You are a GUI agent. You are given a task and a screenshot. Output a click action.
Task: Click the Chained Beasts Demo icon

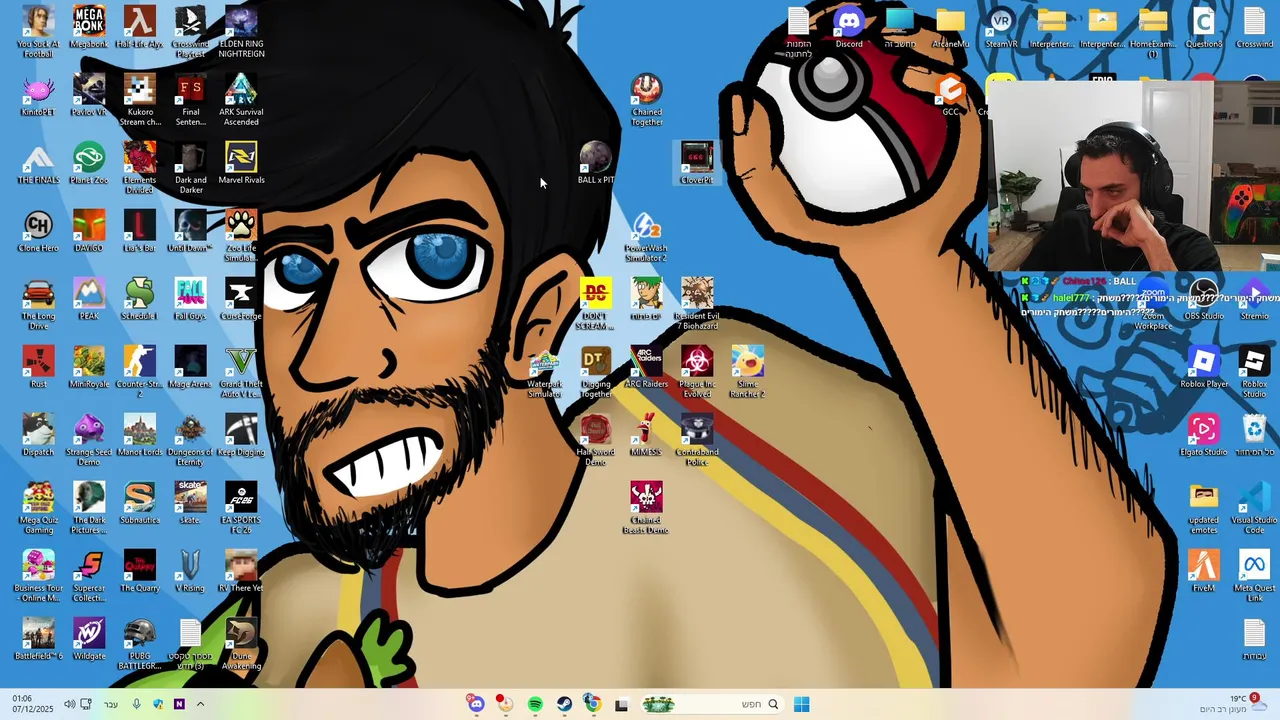(646, 508)
